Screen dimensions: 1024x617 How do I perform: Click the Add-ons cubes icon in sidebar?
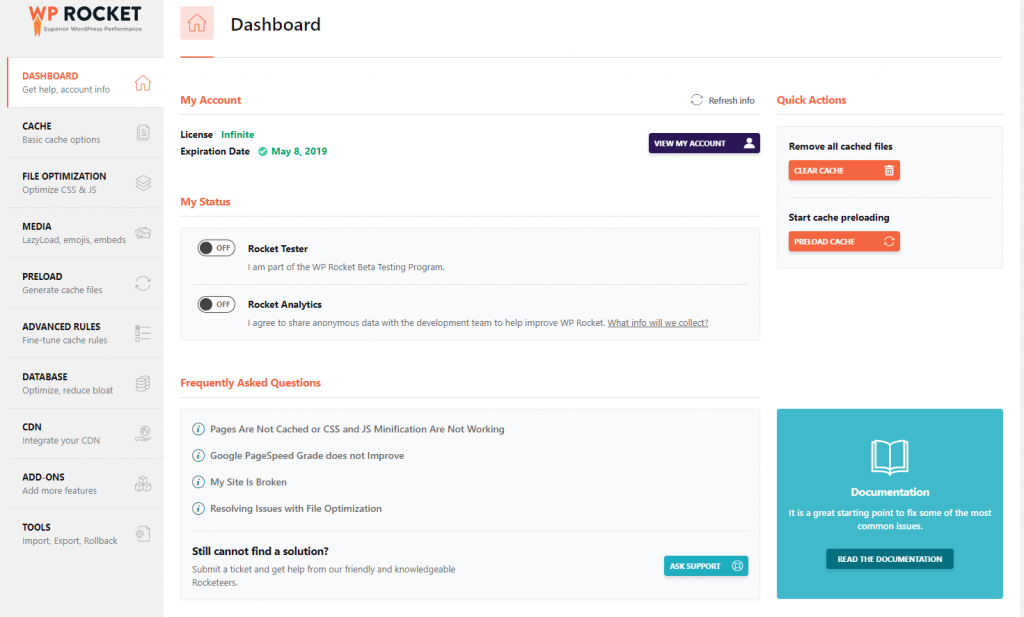(143, 484)
